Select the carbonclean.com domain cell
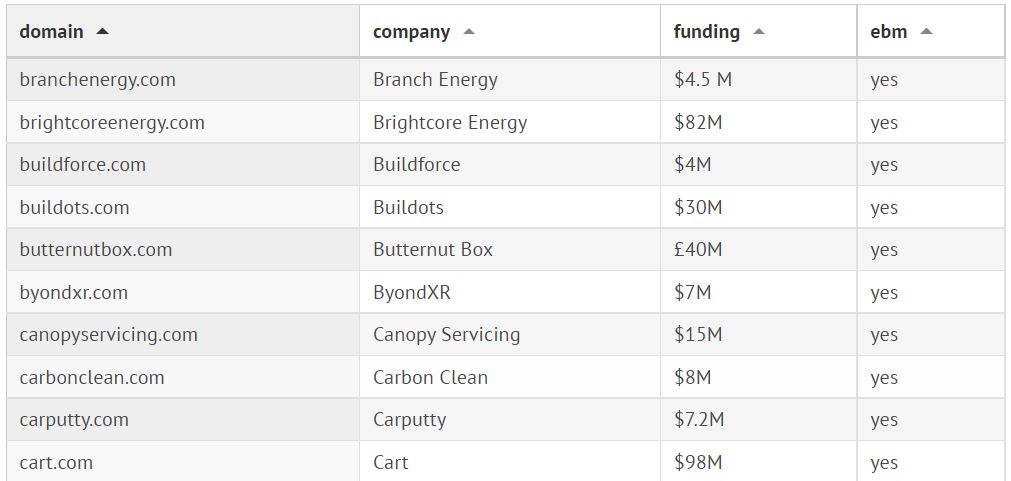The image size is (1011, 481). pyautogui.click(x=91, y=378)
